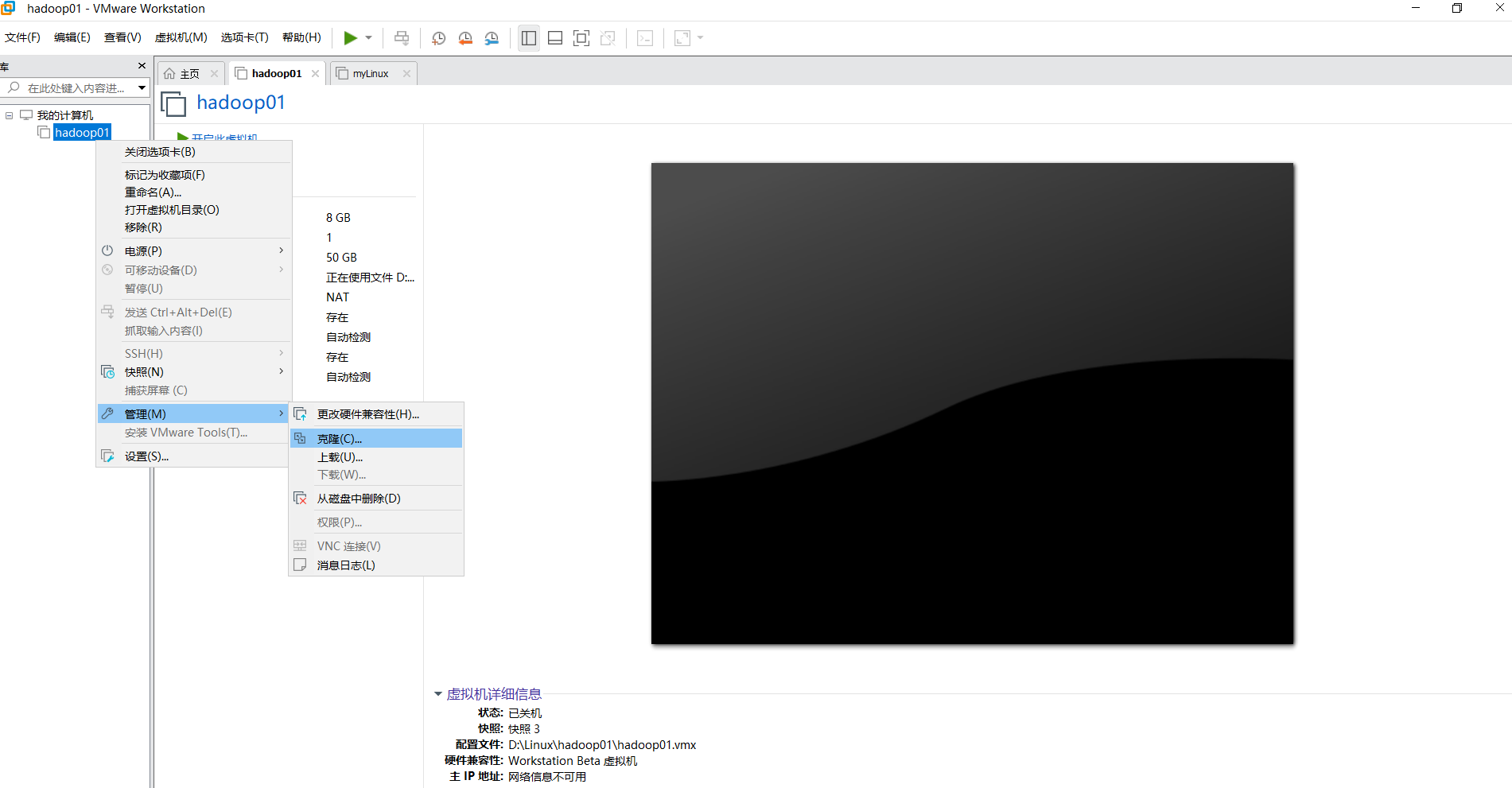Click the 已关机 status text
The height and width of the screenshot is (788, 1512).
coord(525,713)
